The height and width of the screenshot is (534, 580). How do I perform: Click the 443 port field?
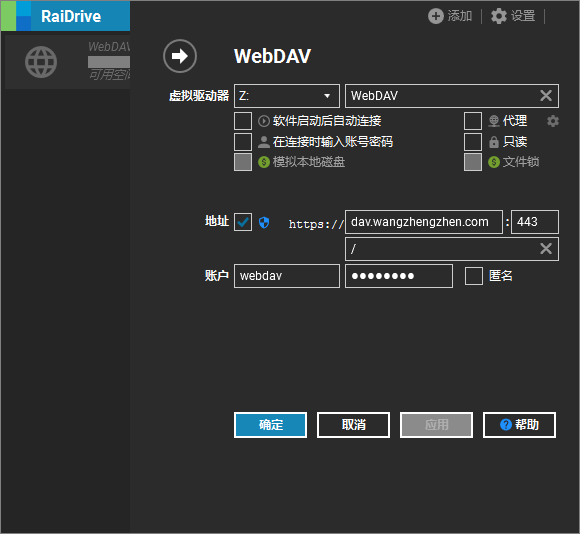coord(535,222)
